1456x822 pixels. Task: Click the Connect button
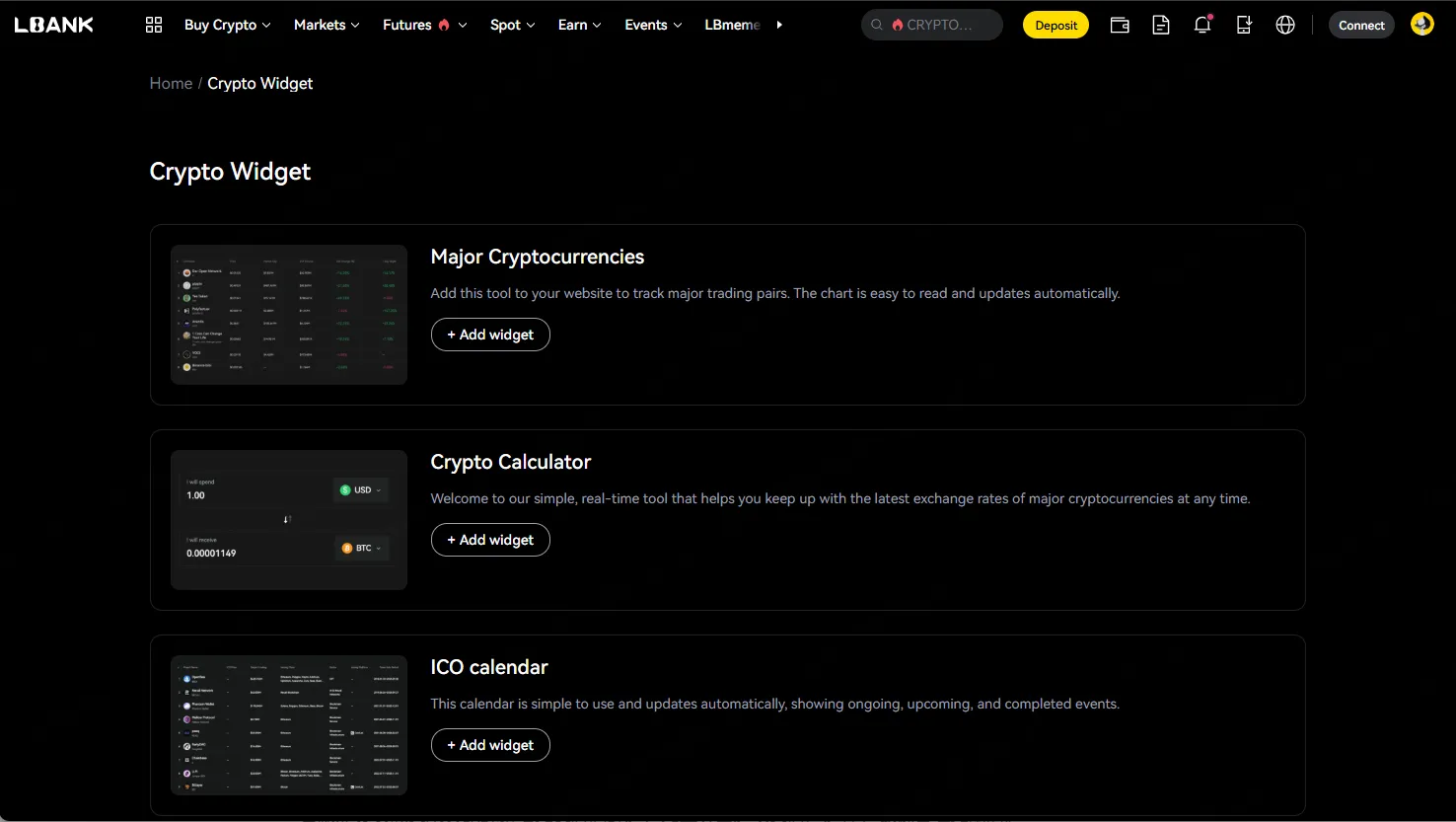click(x=1361, y=25)
